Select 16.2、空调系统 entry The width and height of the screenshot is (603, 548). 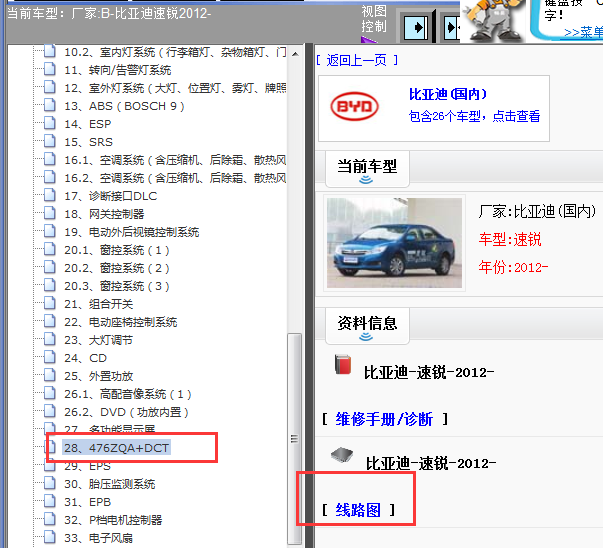click(175, 178)
